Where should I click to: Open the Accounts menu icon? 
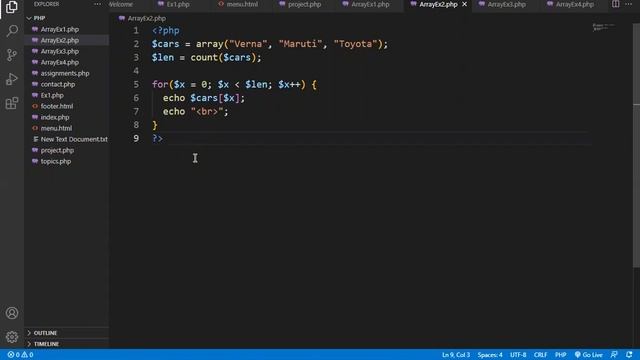point(12,313)
